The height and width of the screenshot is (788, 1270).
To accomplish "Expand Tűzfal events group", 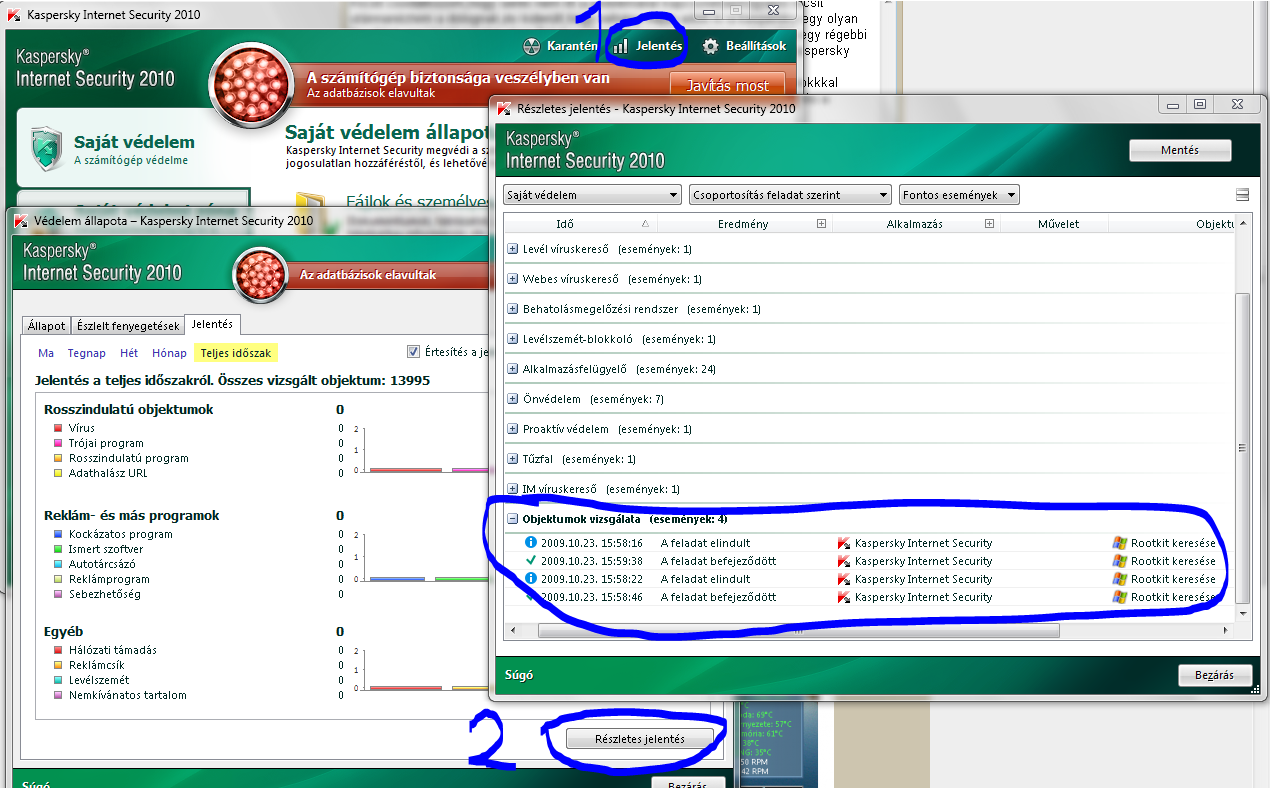I will 513,459.
